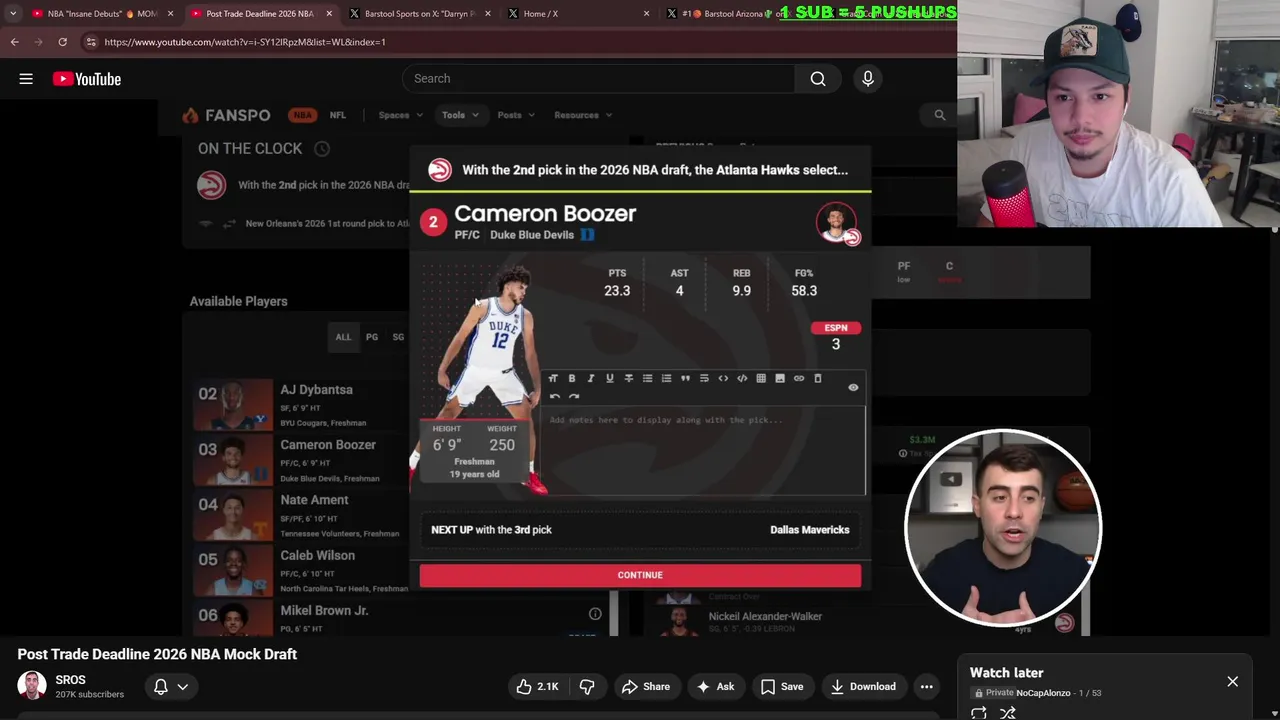Screen dimensions: 1280x720
Task: Clear notes with the trash icon
Action: point(818,378)
